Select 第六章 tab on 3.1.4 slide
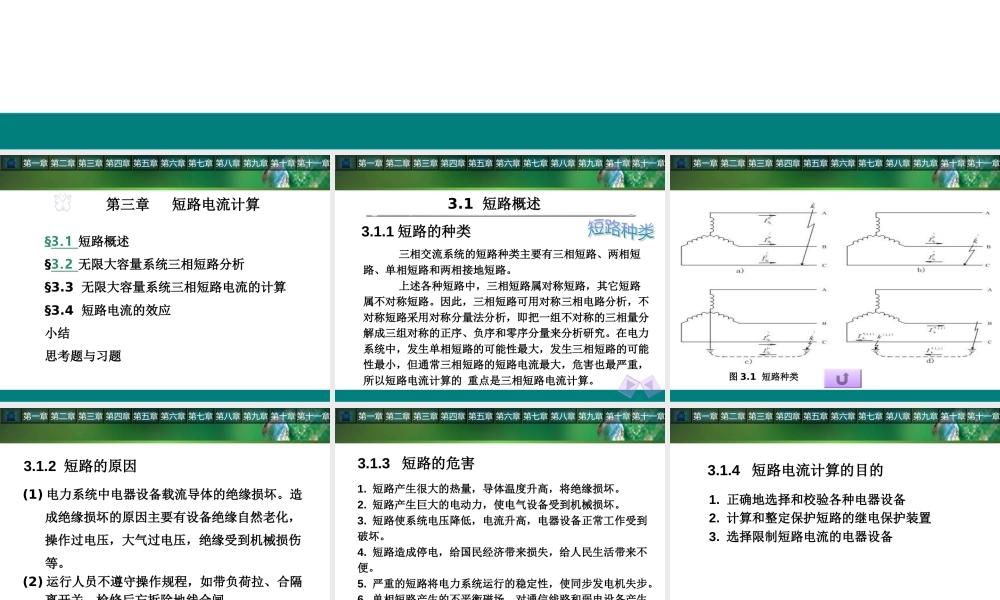 click(842, 416)
